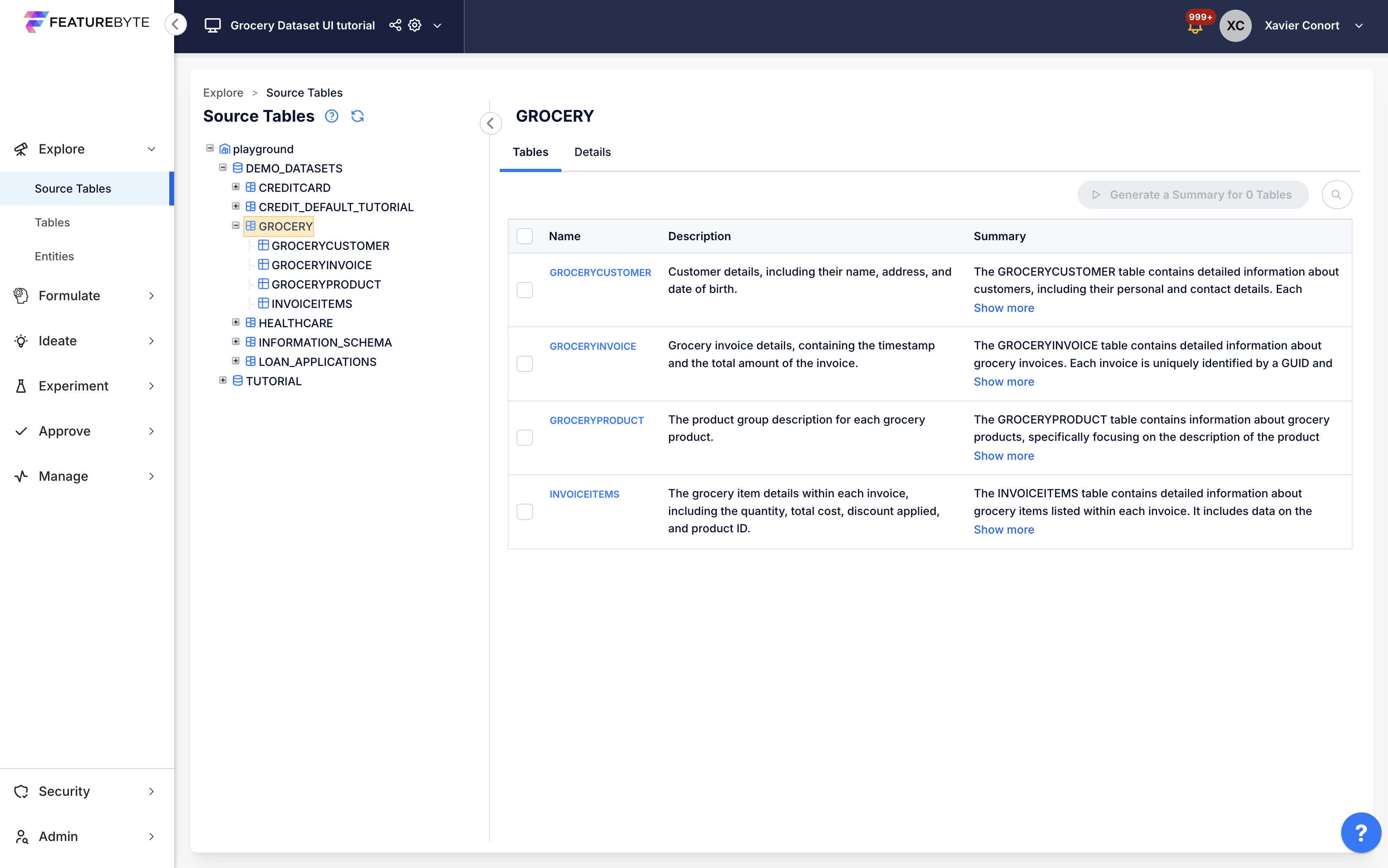The height and width of the screenshot is (868, 1388).
Task: Open the catalog dropdown chevron
Action: [437, 26]
